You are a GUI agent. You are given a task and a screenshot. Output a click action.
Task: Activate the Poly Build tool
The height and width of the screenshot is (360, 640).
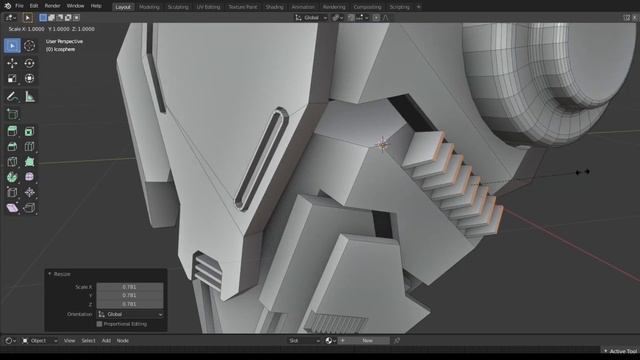click(29, 162)
